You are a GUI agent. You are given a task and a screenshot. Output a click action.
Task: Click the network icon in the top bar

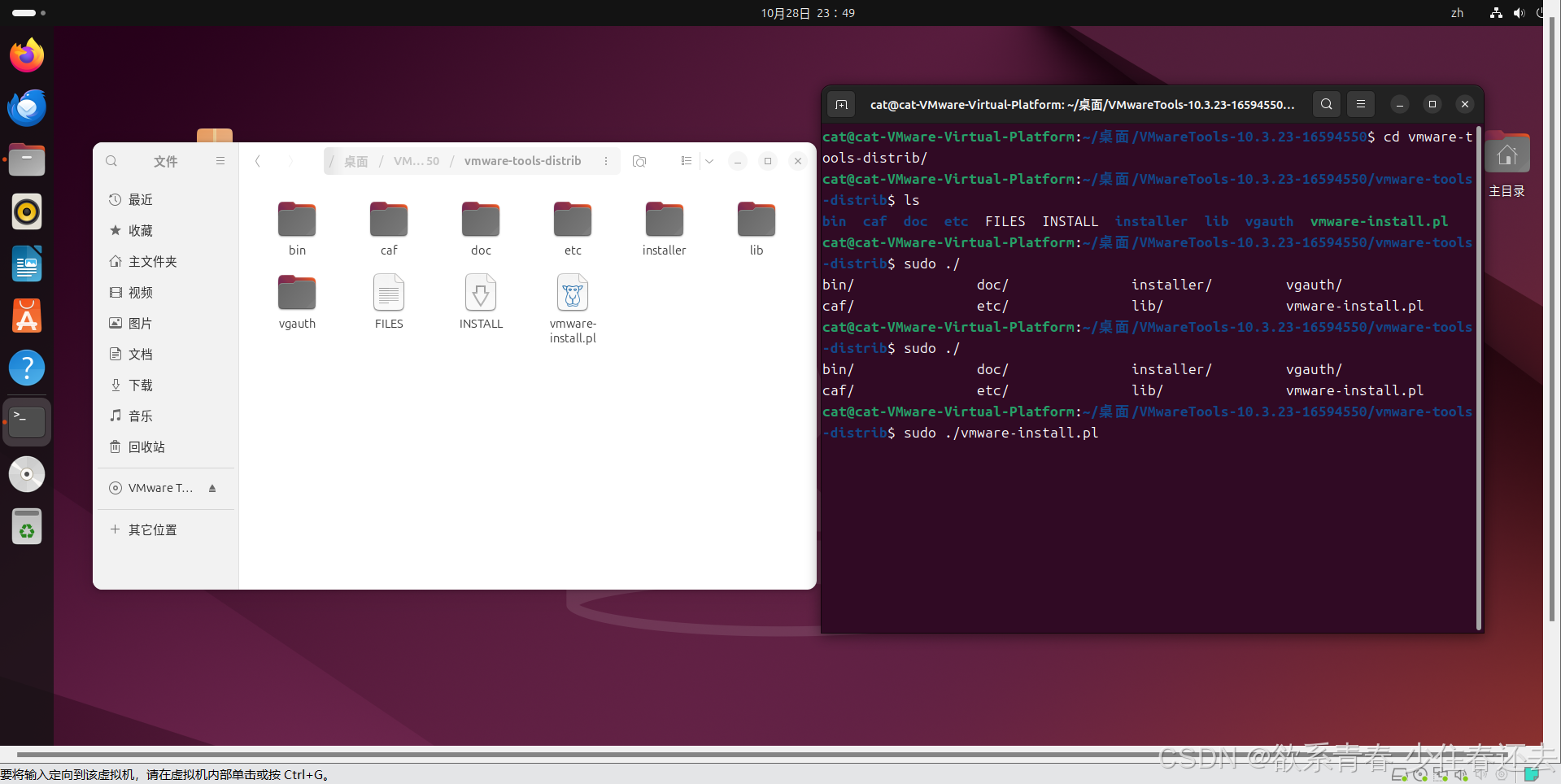[1495, 12]
